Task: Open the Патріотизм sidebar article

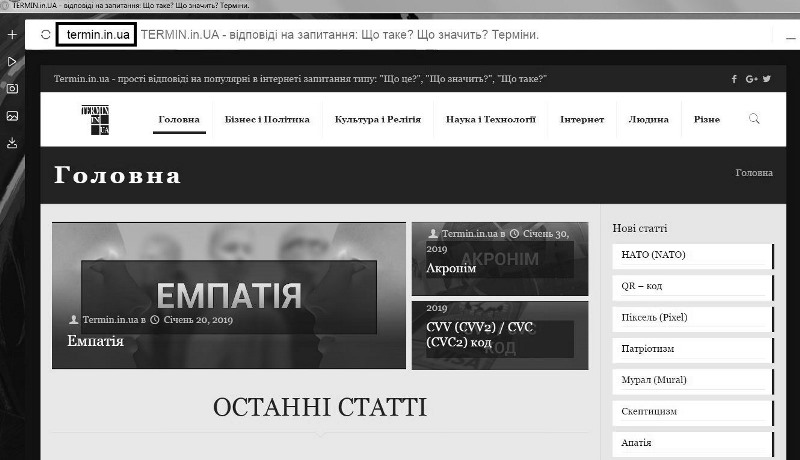Action: (x=693, y=350)
